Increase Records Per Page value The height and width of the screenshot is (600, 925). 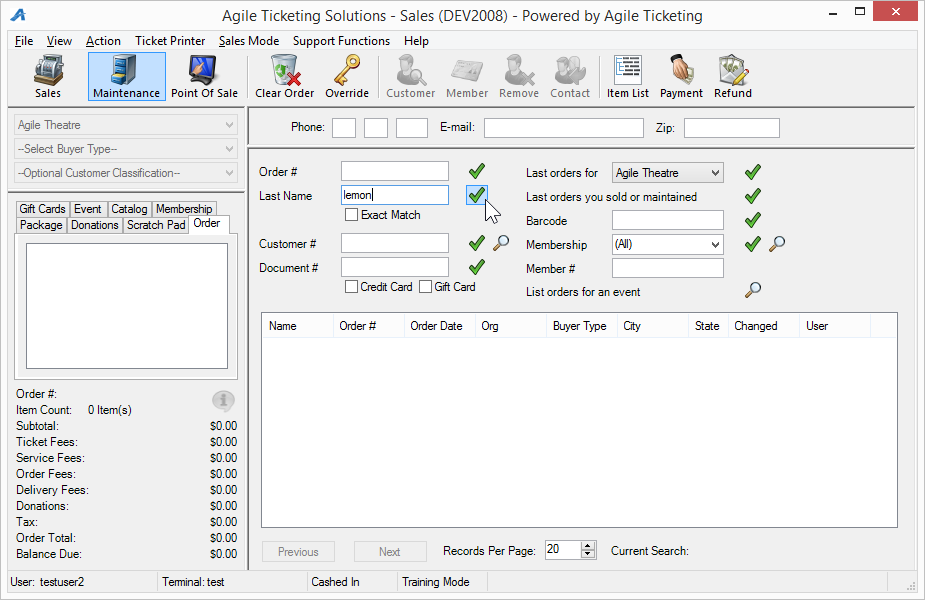coord(588,546)
